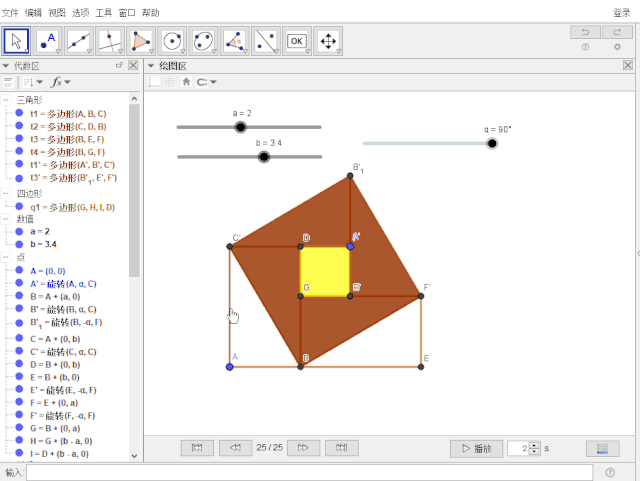Toggle visibility of q1 quadrilateral
This screenshot has width=640, height=481.
click(19, 207)
